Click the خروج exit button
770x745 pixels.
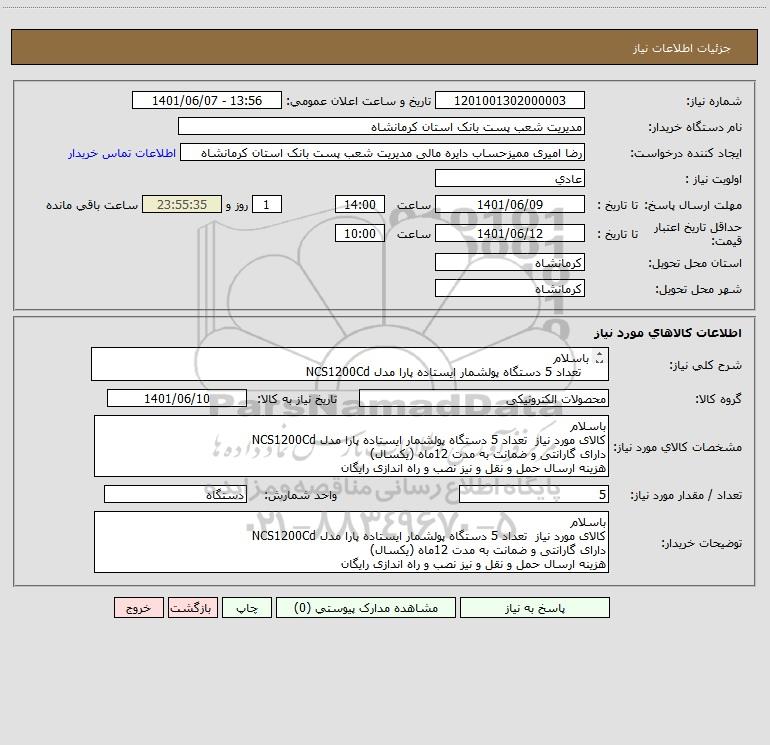tap(138, 608)
